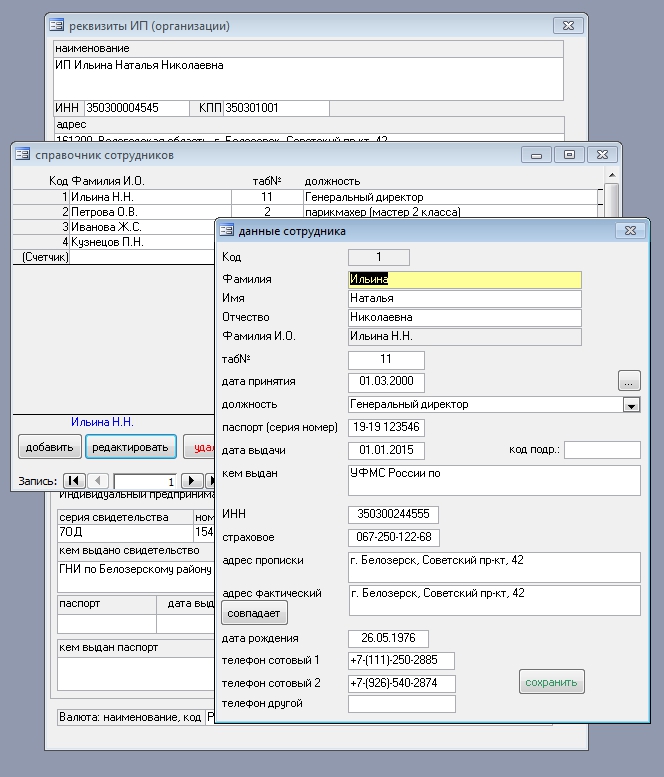Click the 'редактировать' button
The width and height of the screenshot is (664, 777).
(131, 447)
